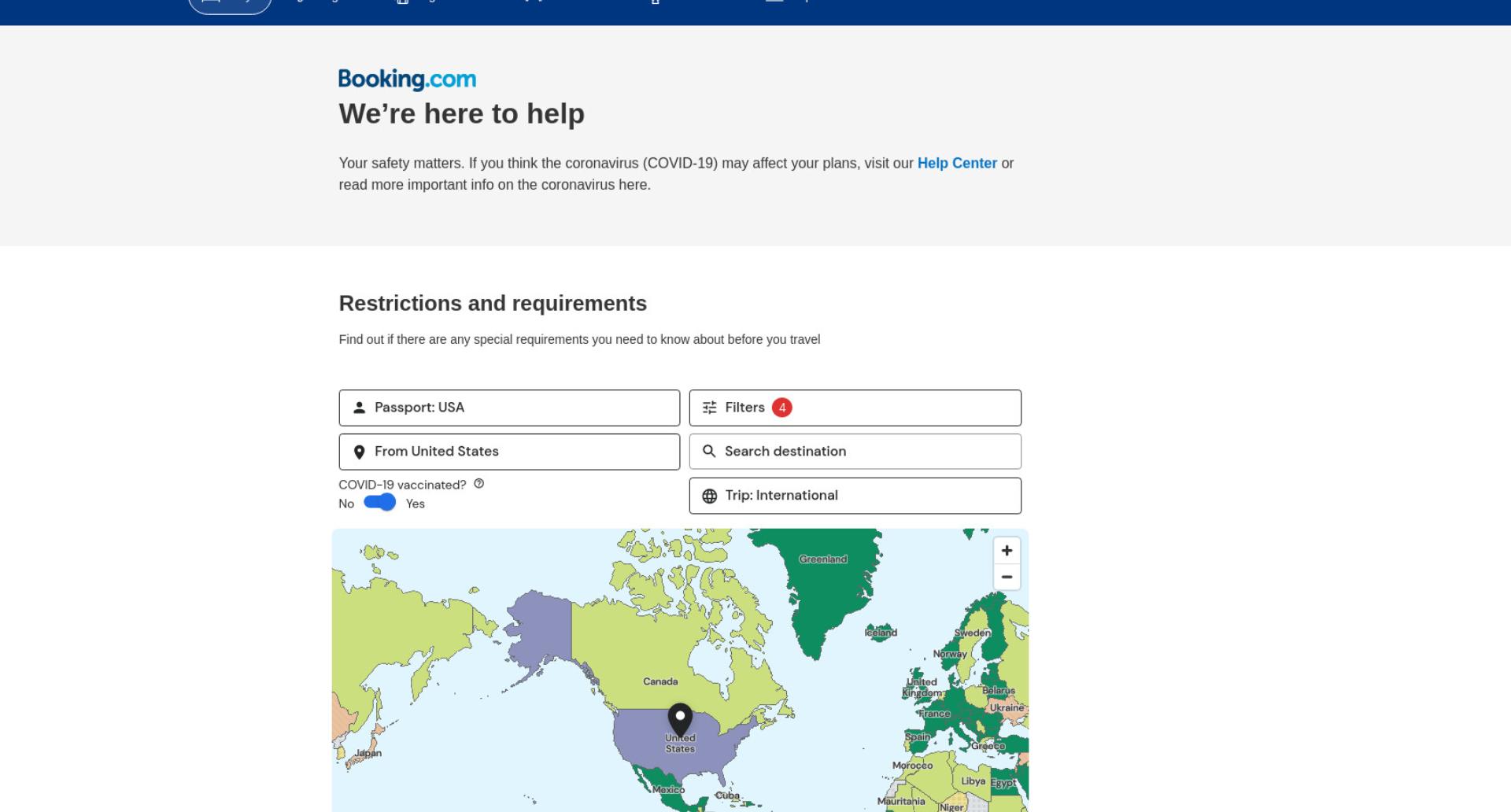Viewport: 1511px width, 812px height.
Task: Select Mexico on the map
Action: tap(668, 789)
